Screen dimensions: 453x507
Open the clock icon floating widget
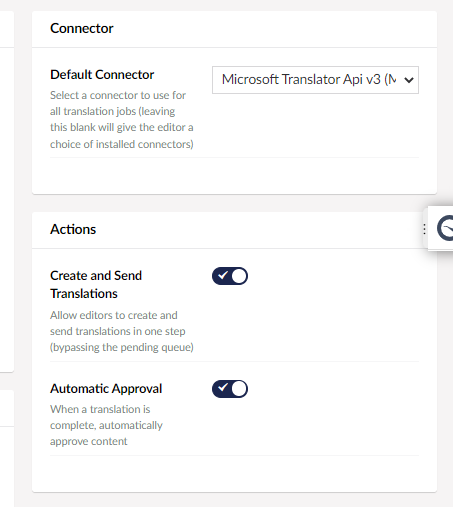point(445,228)
